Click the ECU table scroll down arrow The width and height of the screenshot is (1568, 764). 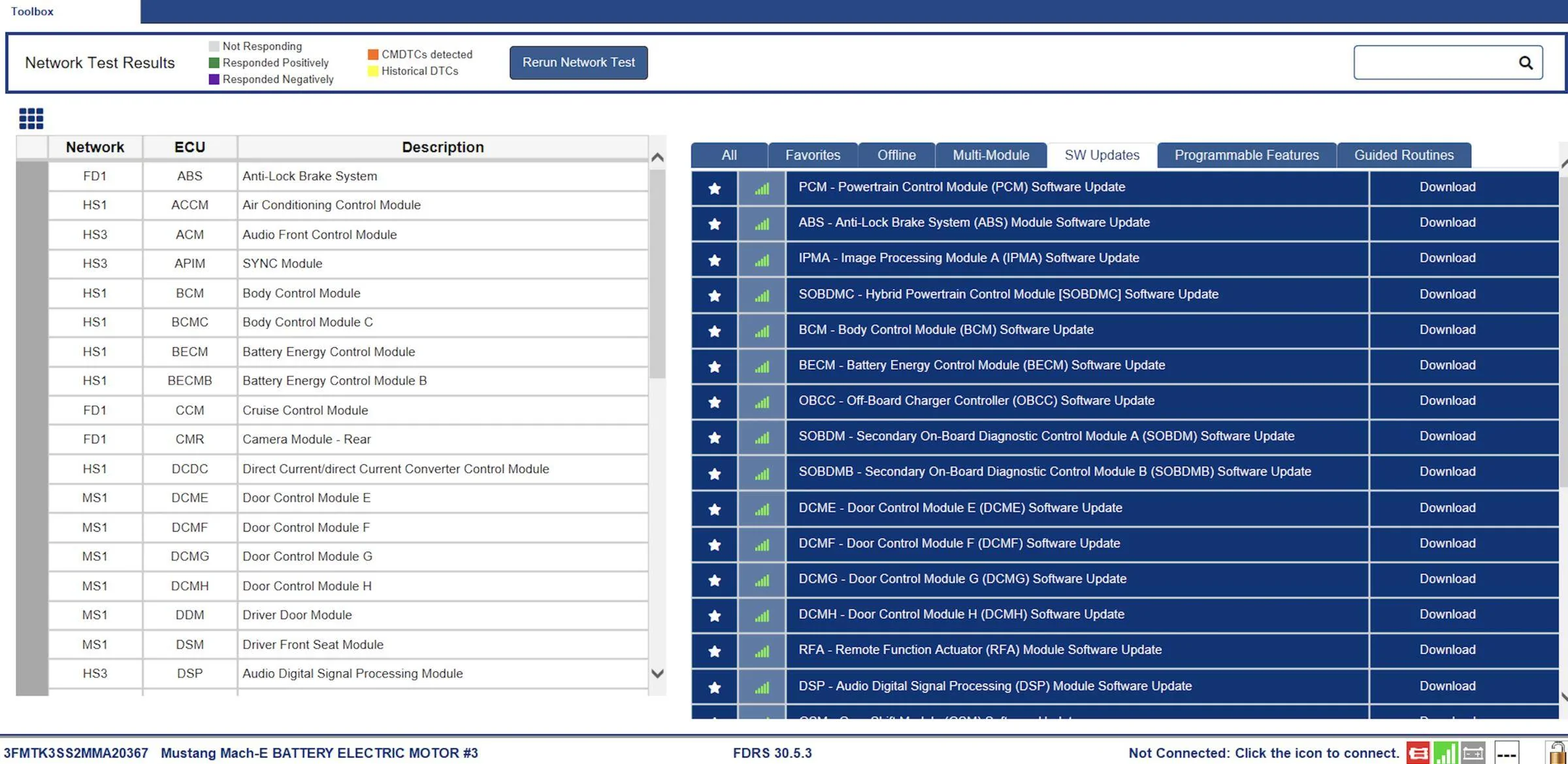tap(657, 674)
